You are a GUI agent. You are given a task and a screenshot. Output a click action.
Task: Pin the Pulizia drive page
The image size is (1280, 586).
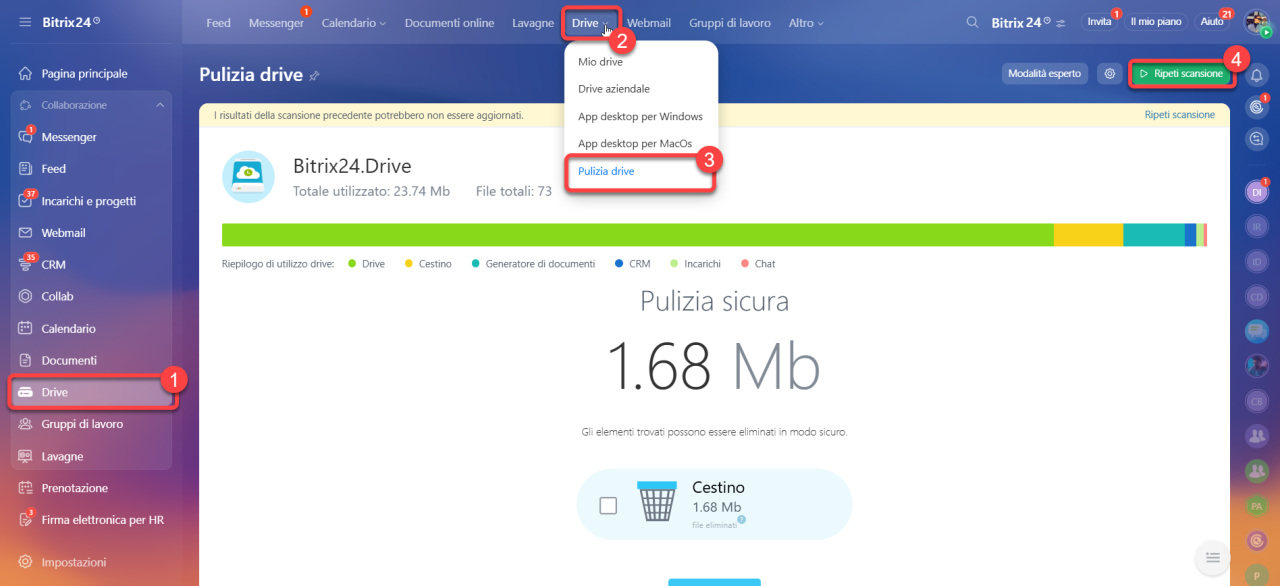pyautogui.click(x=314, y=75)
